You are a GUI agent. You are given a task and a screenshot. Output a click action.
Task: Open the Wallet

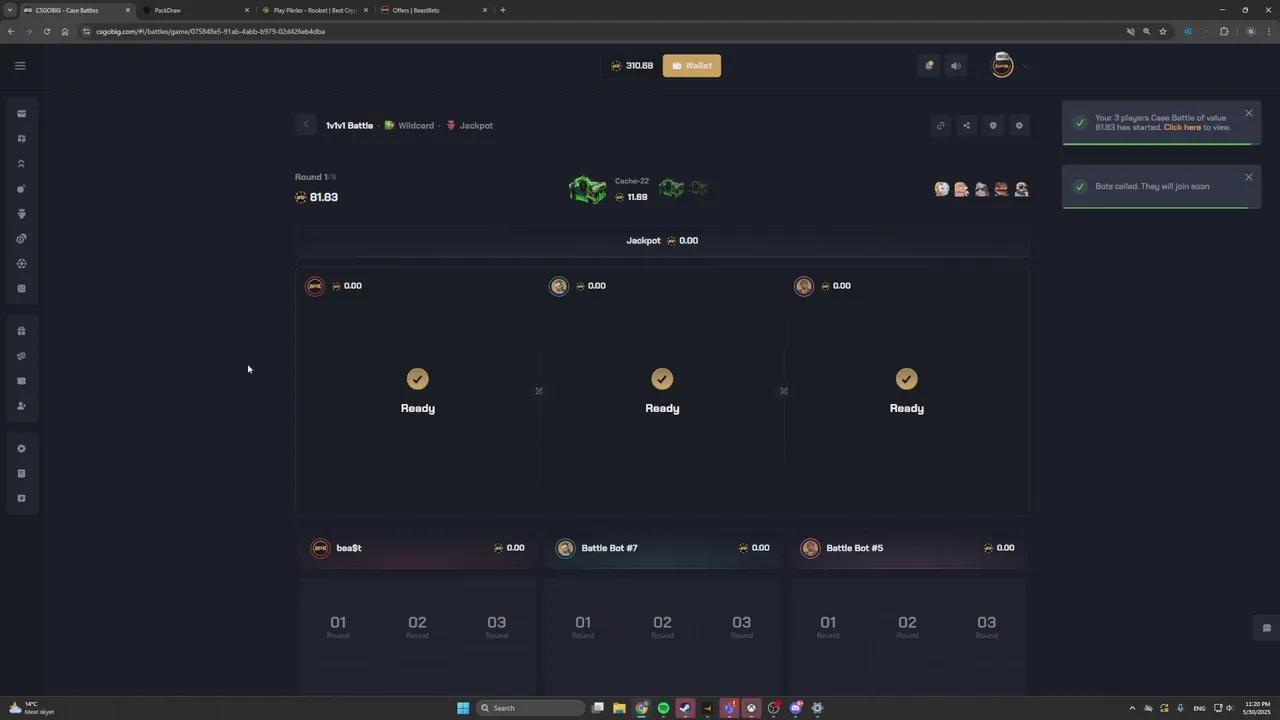pos(691,66)
